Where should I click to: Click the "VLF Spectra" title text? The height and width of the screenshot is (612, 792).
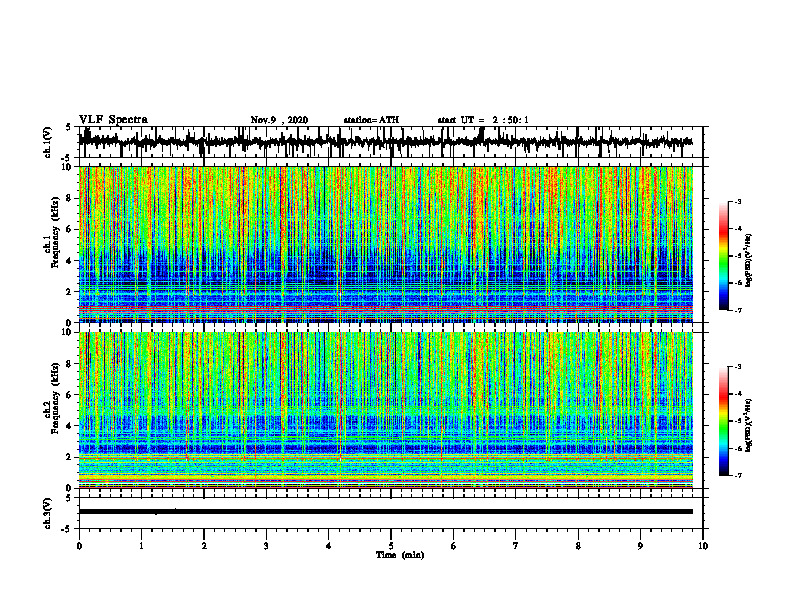click(x=113, y=120)
